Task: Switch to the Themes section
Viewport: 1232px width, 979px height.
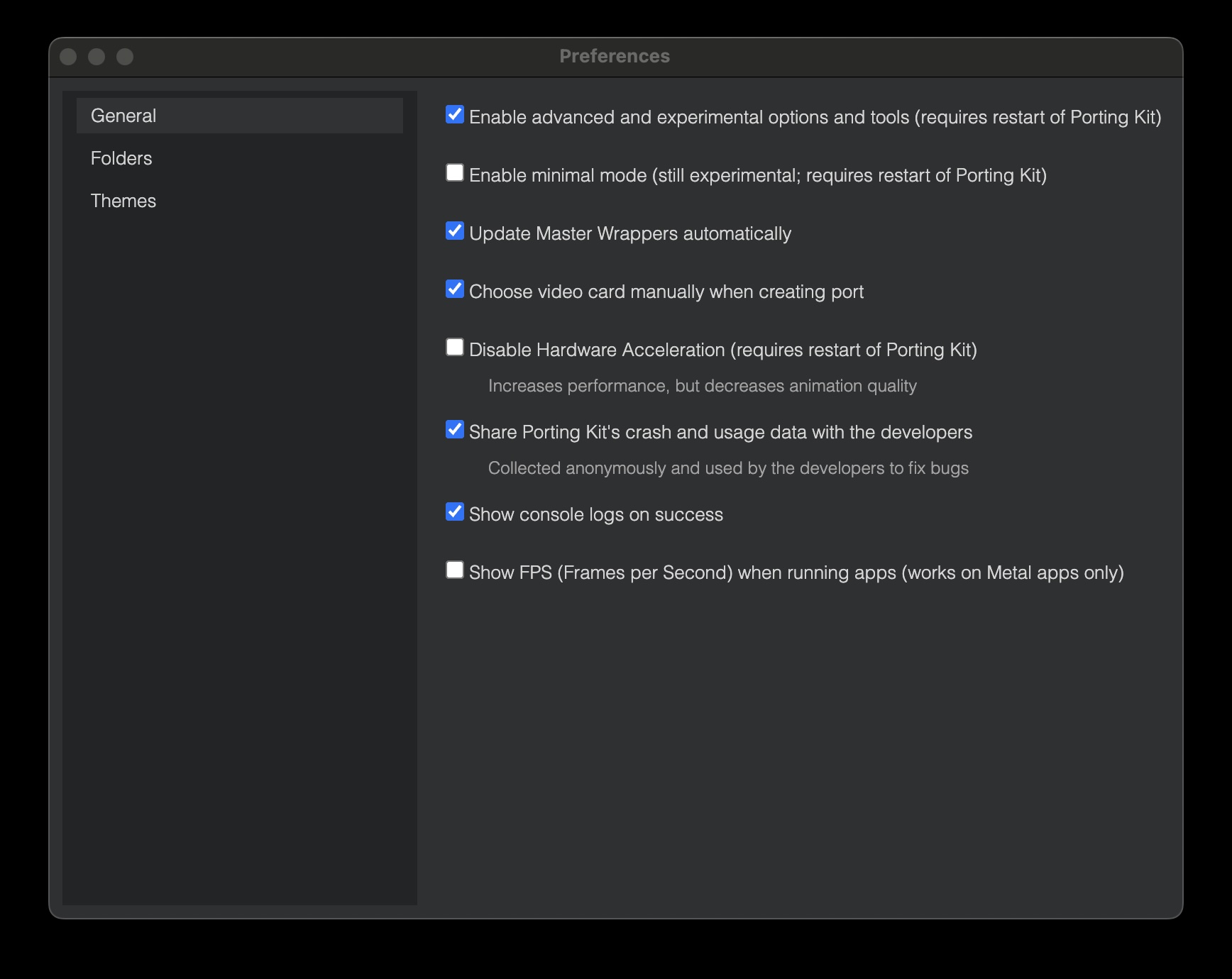Action: click(x=123, y=201)
